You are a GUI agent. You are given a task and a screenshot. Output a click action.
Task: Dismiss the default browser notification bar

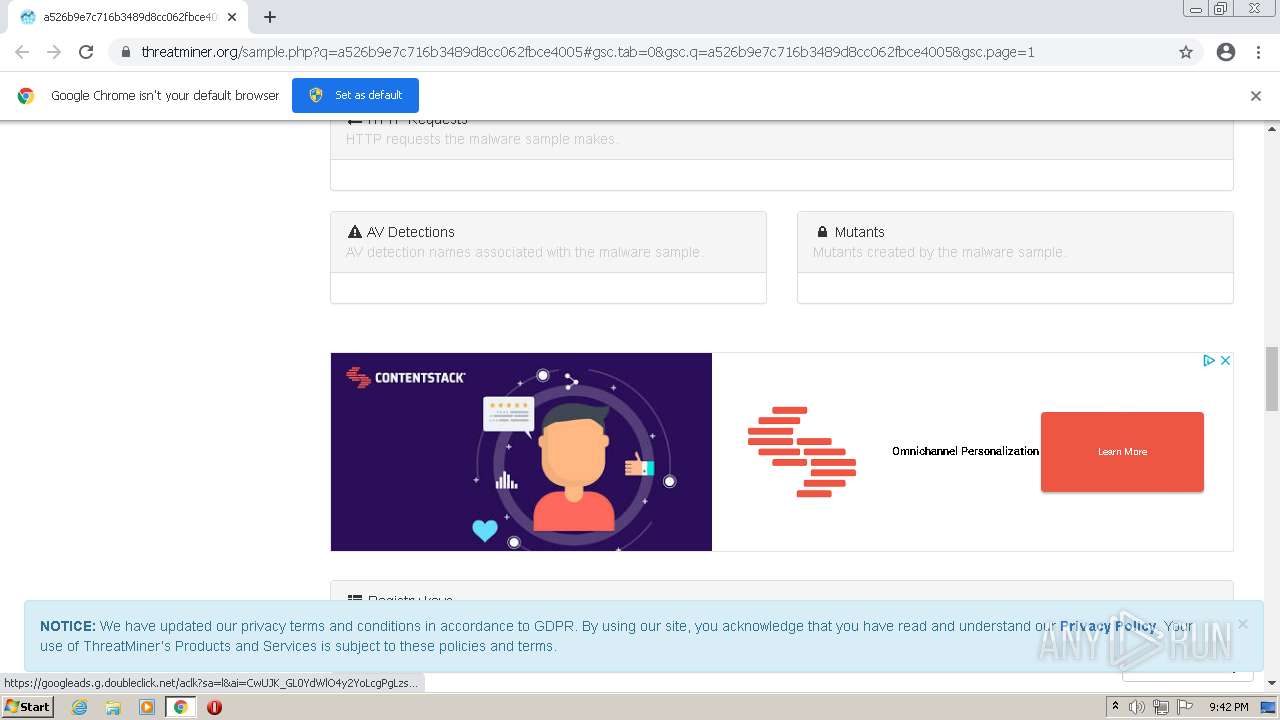click(x=1256, y=96)
